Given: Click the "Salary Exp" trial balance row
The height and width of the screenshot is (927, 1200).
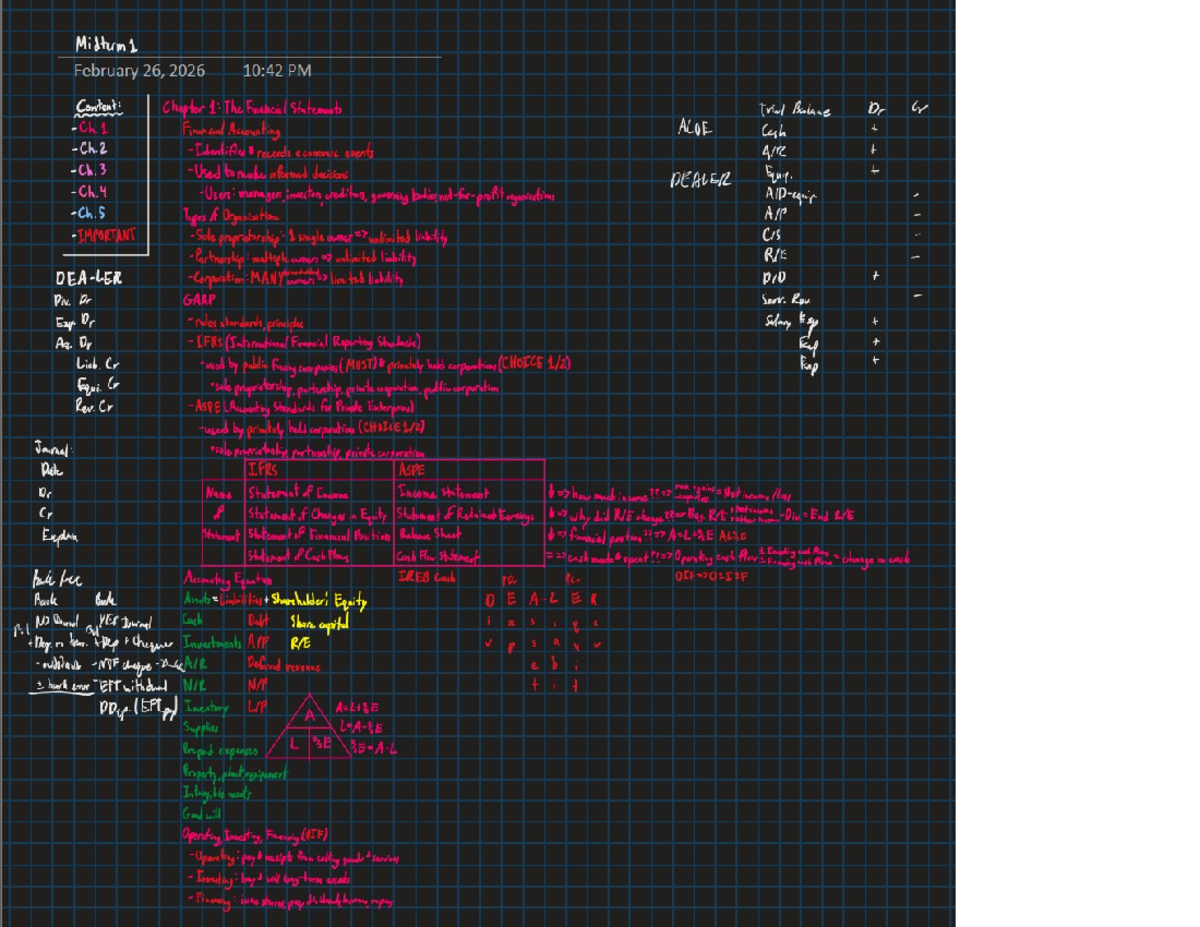Looking at the screenshot, I should 792,321.
